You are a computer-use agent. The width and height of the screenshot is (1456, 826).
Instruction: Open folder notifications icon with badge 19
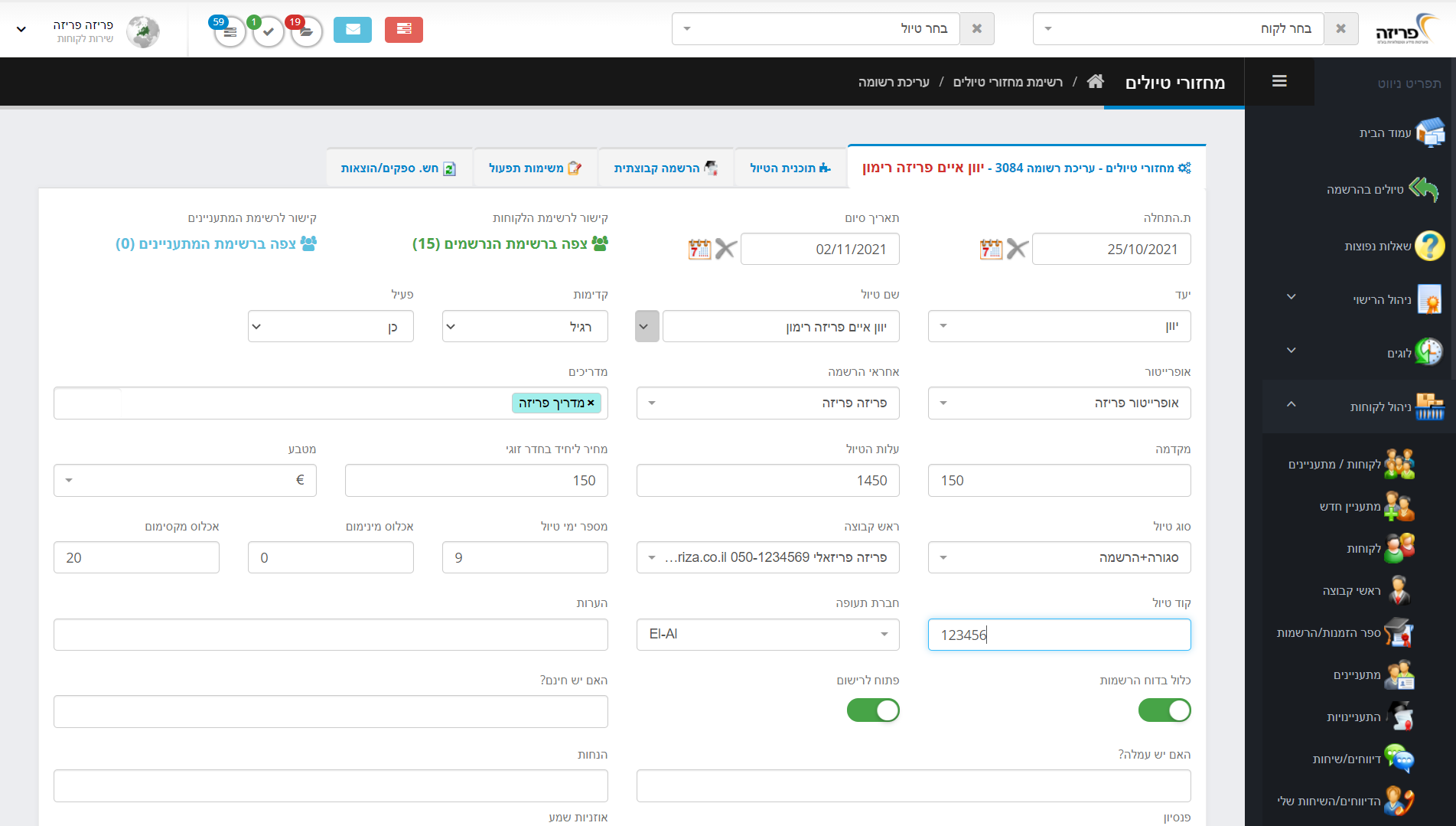point(307,31)
